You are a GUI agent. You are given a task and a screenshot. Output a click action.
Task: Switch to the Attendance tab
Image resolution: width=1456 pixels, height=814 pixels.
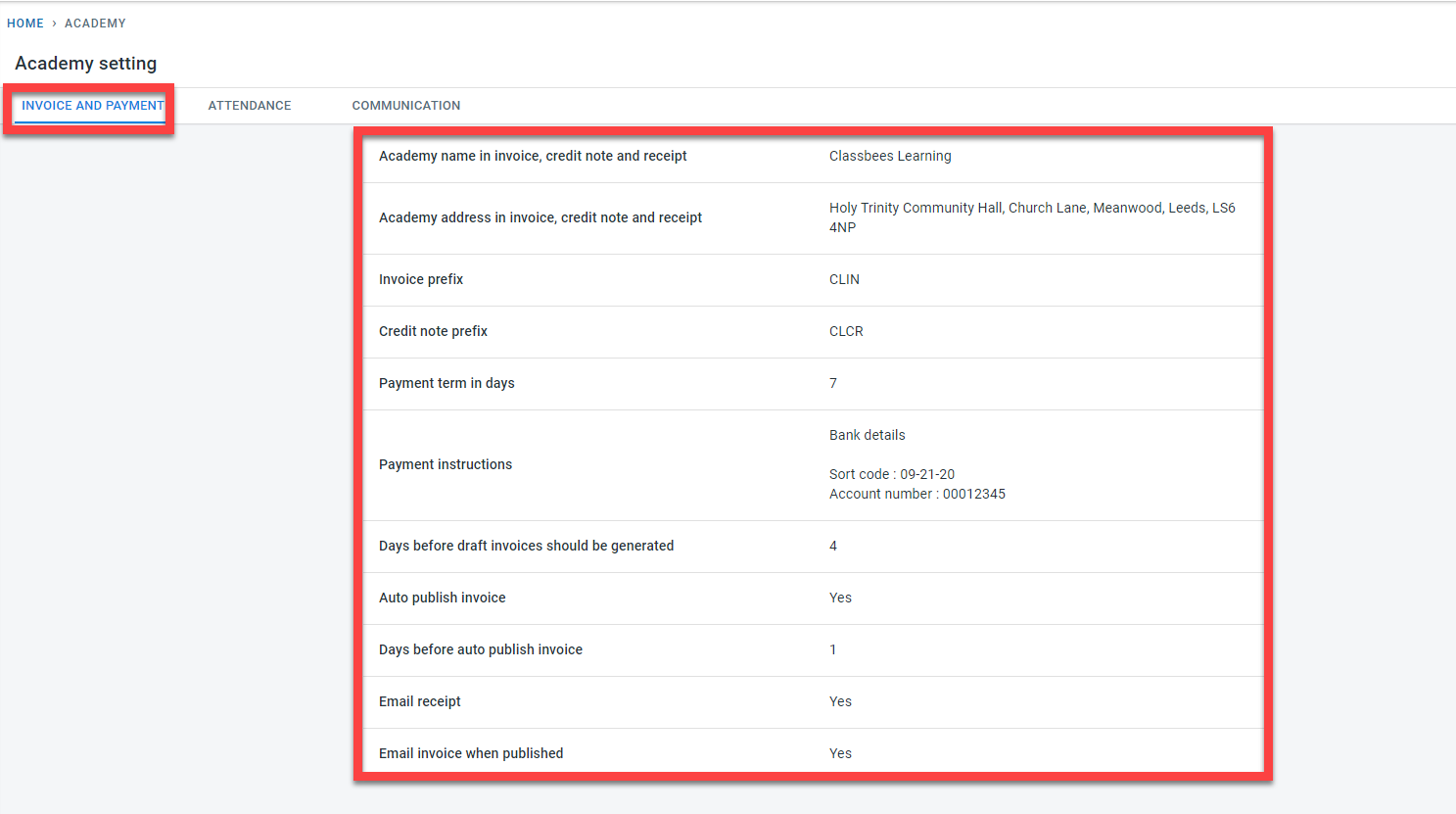point(249,106)
